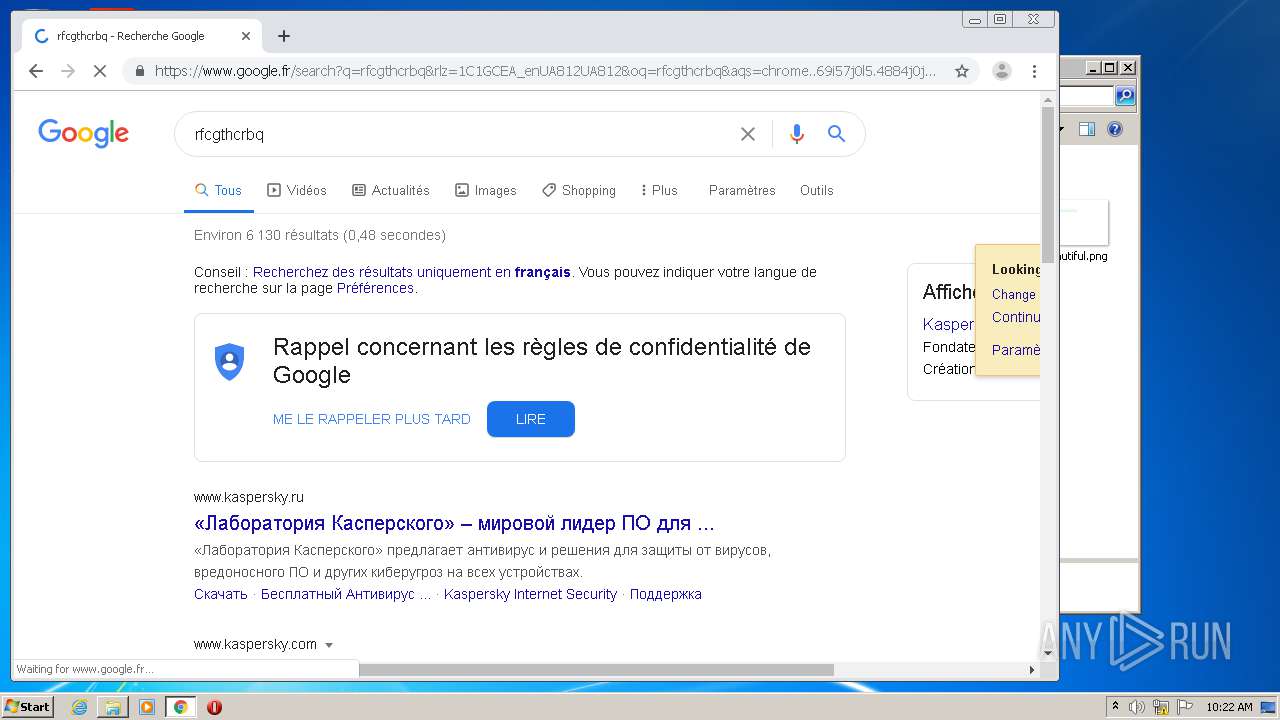
Task: Bookmark this page with the star
Action: (x=962, y=71)
